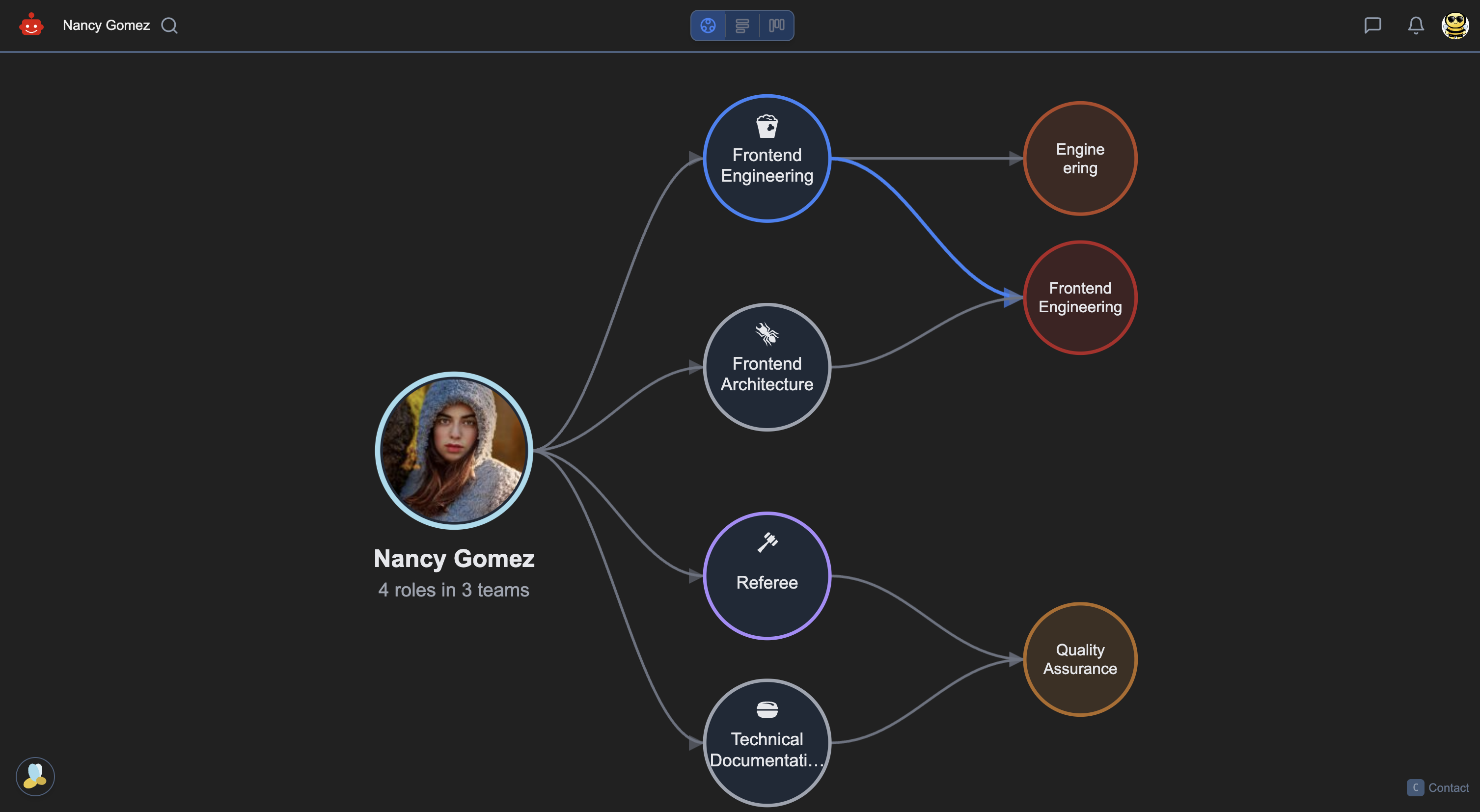Open the notifications bell
This screenshot has height=812, width=1480.
(x=1416, y=25)
